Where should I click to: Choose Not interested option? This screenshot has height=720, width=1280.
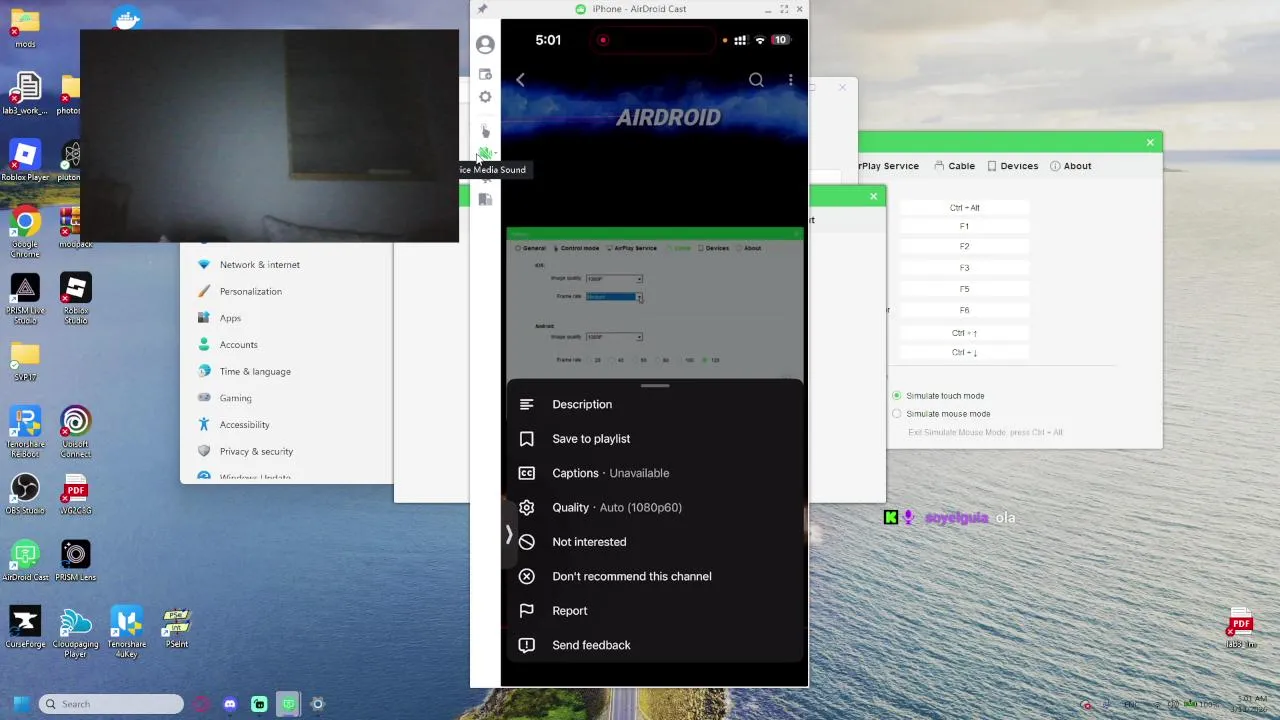point(654,542)
